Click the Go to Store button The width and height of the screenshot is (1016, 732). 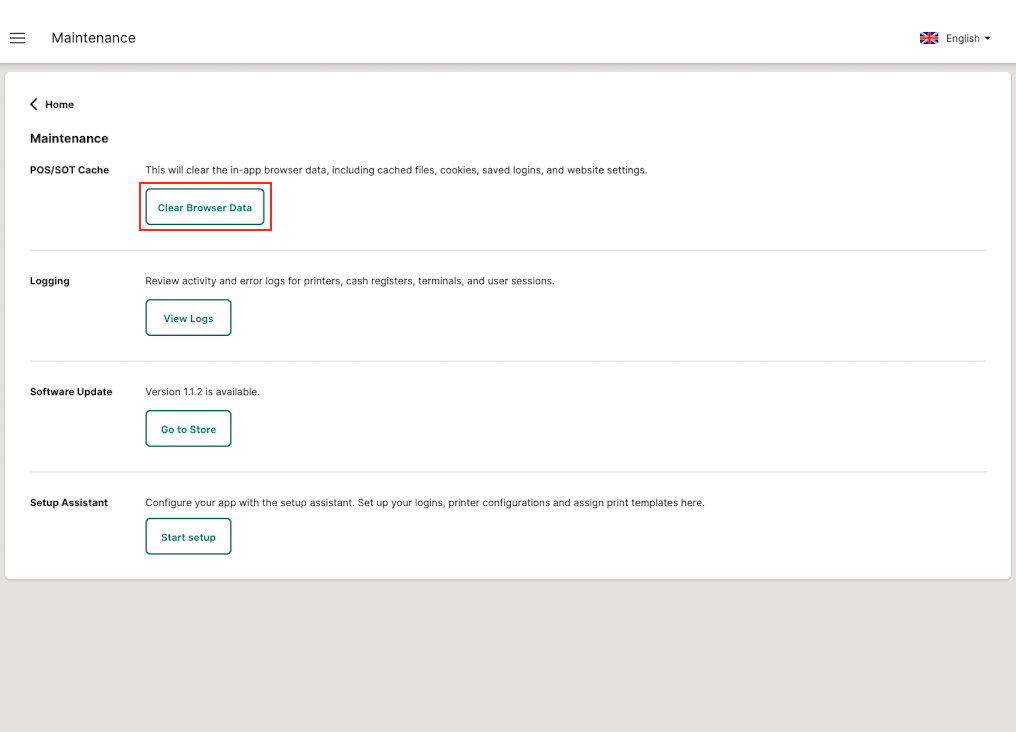click(x=188, y=429)
